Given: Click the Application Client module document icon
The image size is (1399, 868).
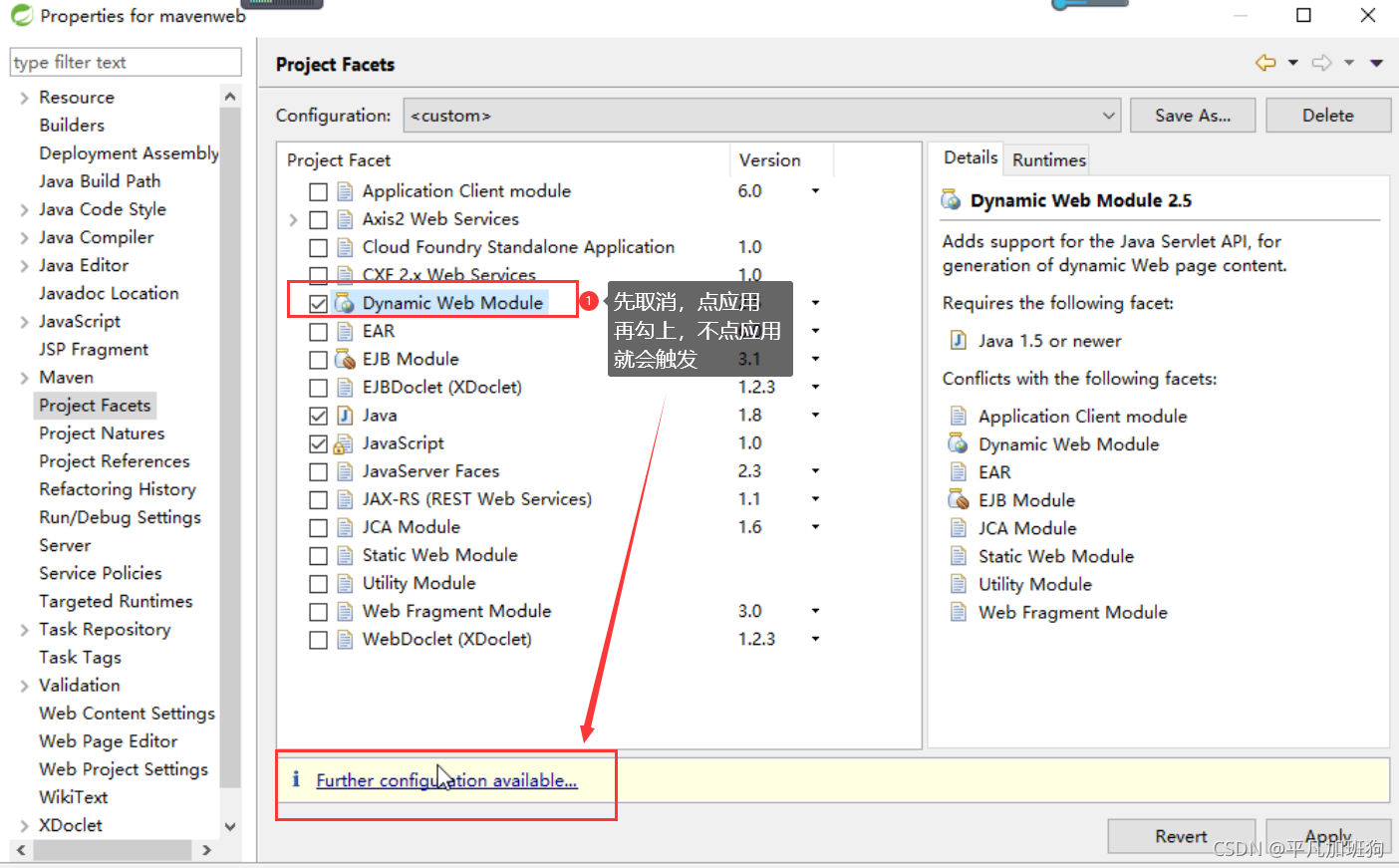Looking at the screenshot, I should pyautogui.click(x=345, y=191).
